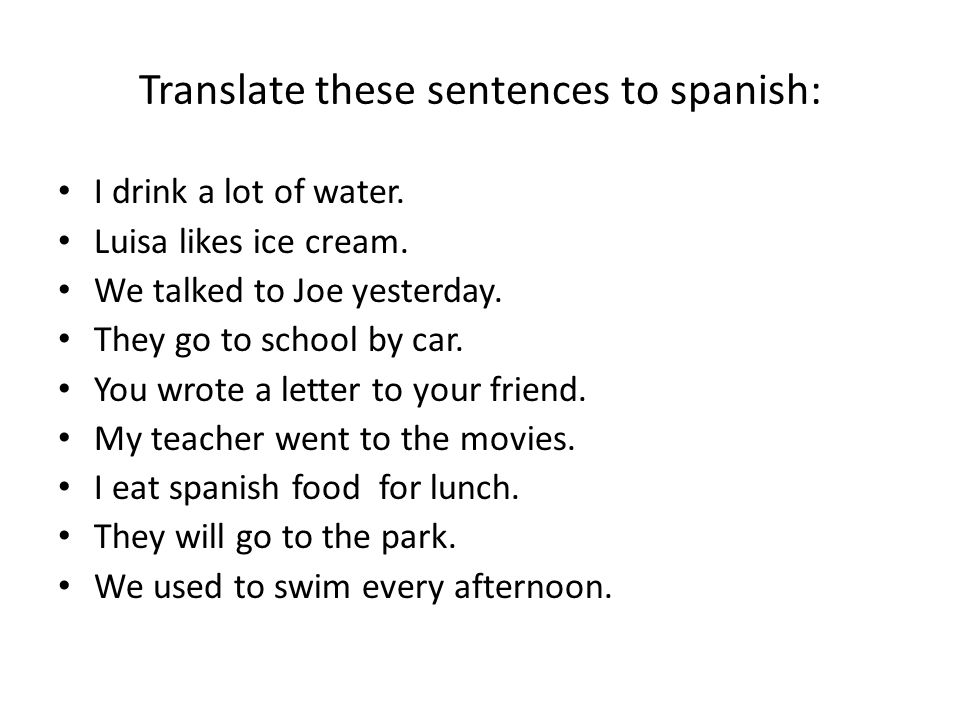Click 'I eat spanish food for lunch.'
Viewport: 960px width, 720px height.
[307, 489]
